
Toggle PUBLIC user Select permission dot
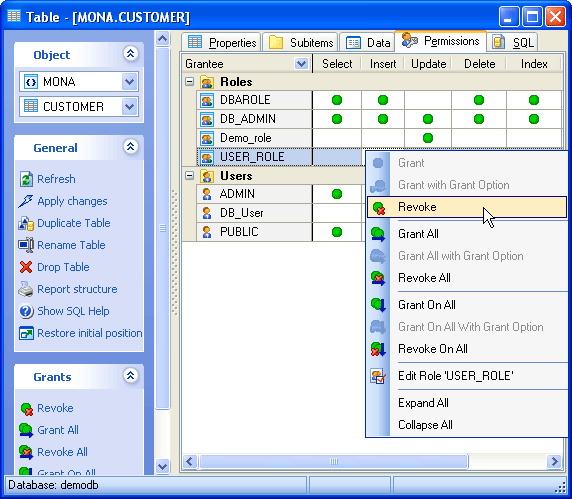tap(337, 232)
